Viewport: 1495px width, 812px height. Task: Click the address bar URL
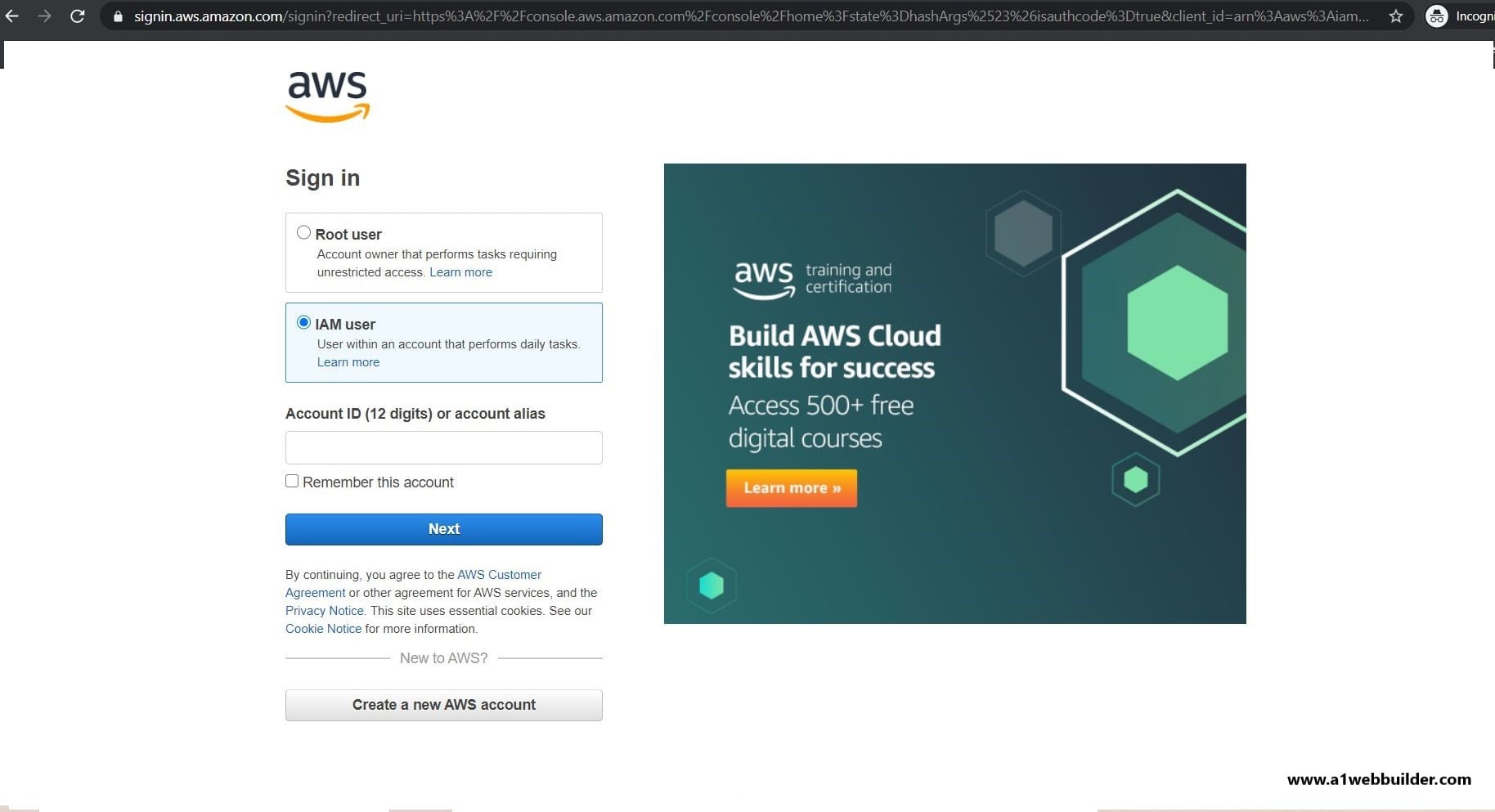tap(491, 16)
